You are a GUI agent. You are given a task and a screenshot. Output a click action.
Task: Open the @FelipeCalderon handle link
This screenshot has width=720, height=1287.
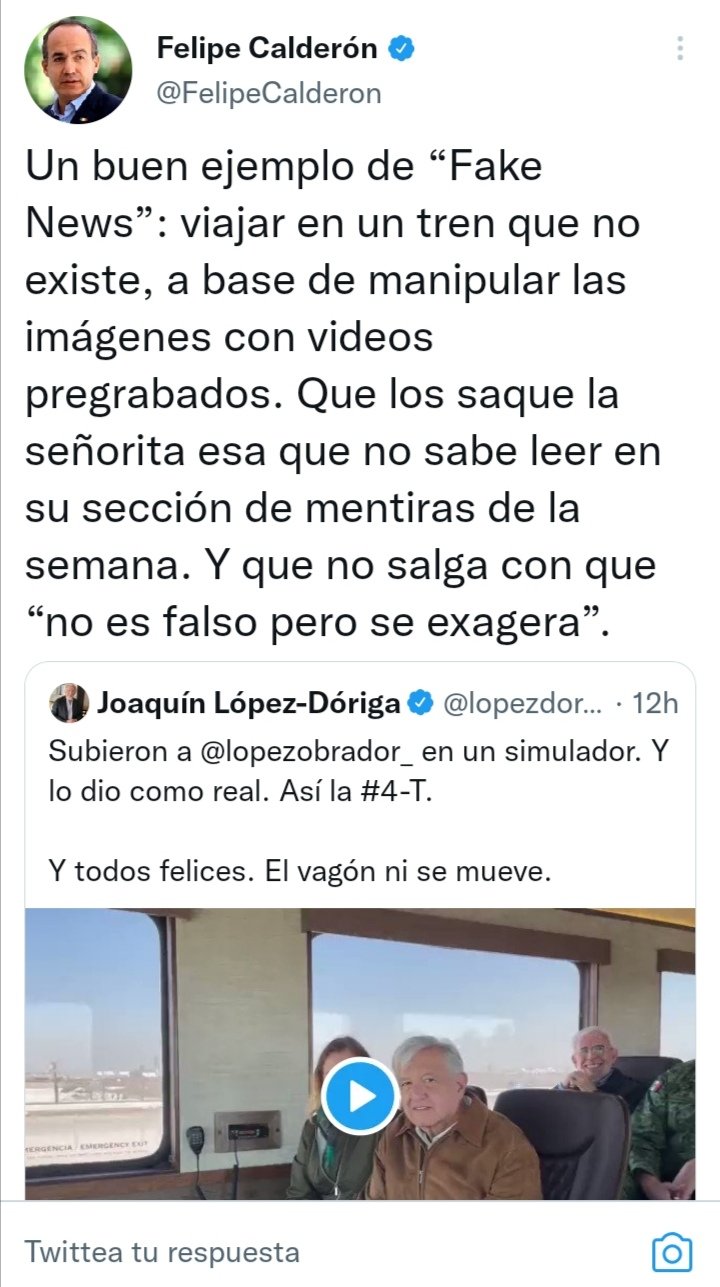269,94
